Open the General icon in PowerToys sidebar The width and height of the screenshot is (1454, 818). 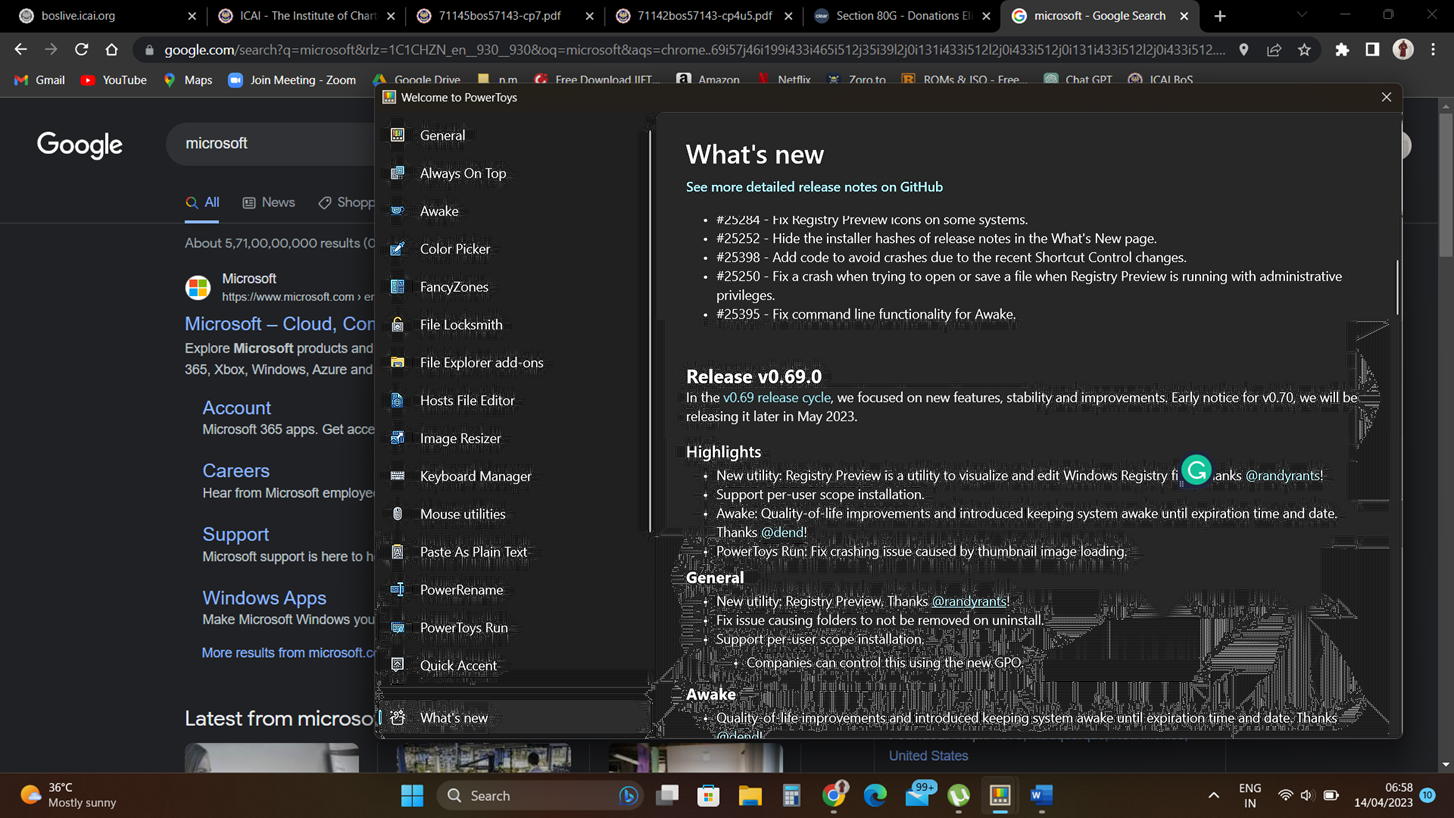pyautogui.click(x=397, y=135)
